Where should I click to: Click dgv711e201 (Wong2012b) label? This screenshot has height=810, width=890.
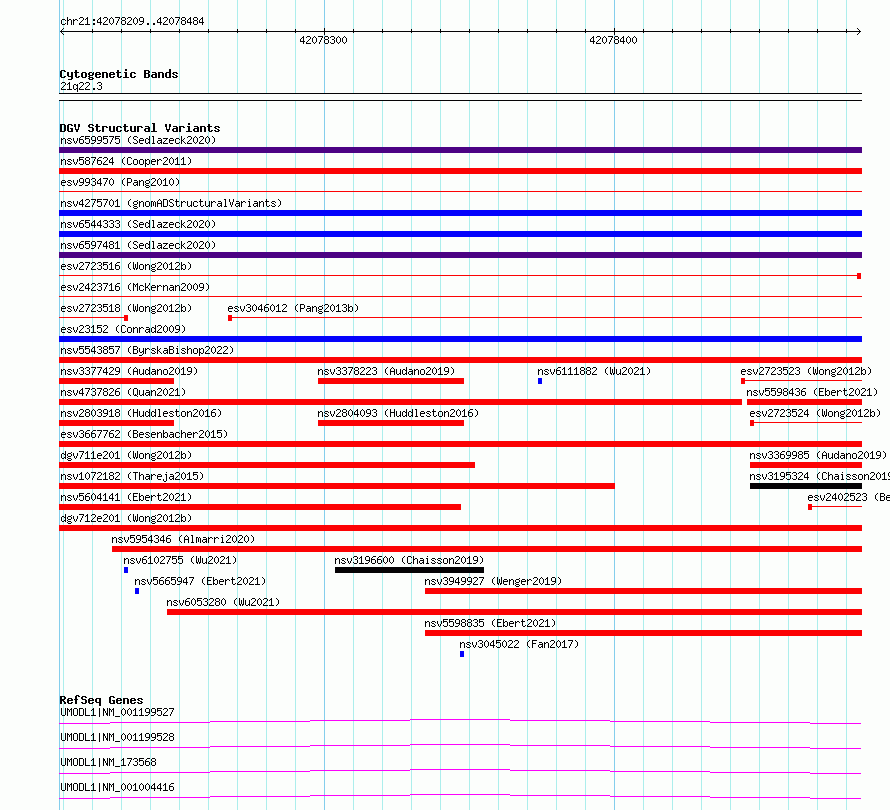(x=126, y=455)
